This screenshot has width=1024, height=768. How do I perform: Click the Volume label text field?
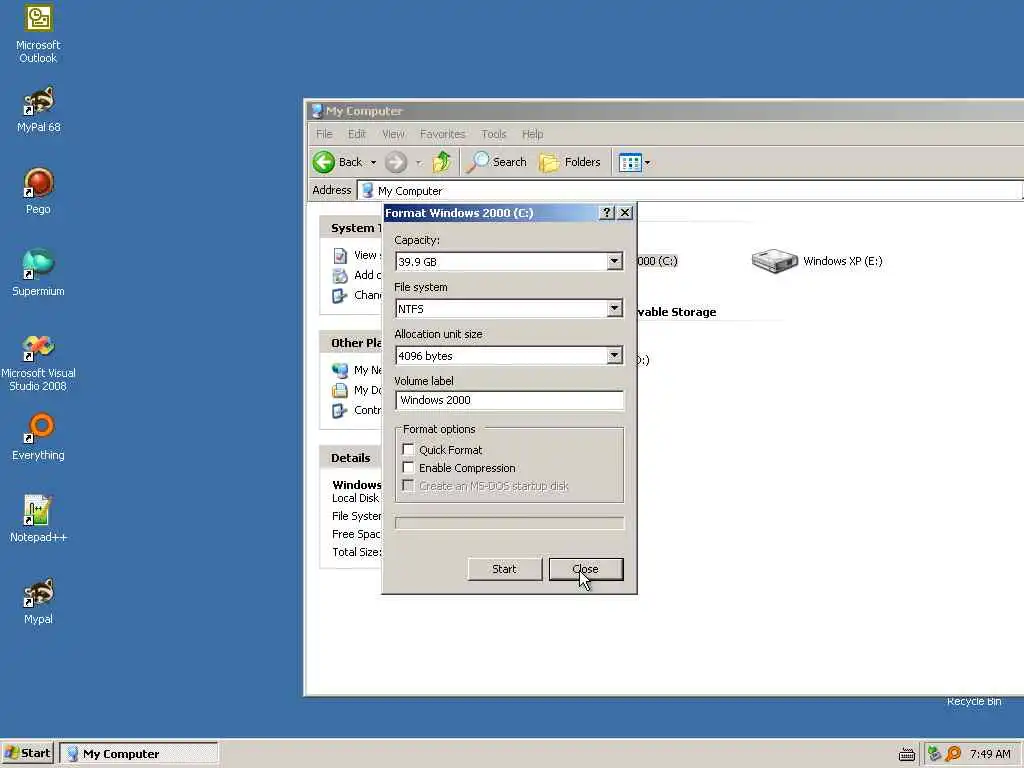[509, 400]
